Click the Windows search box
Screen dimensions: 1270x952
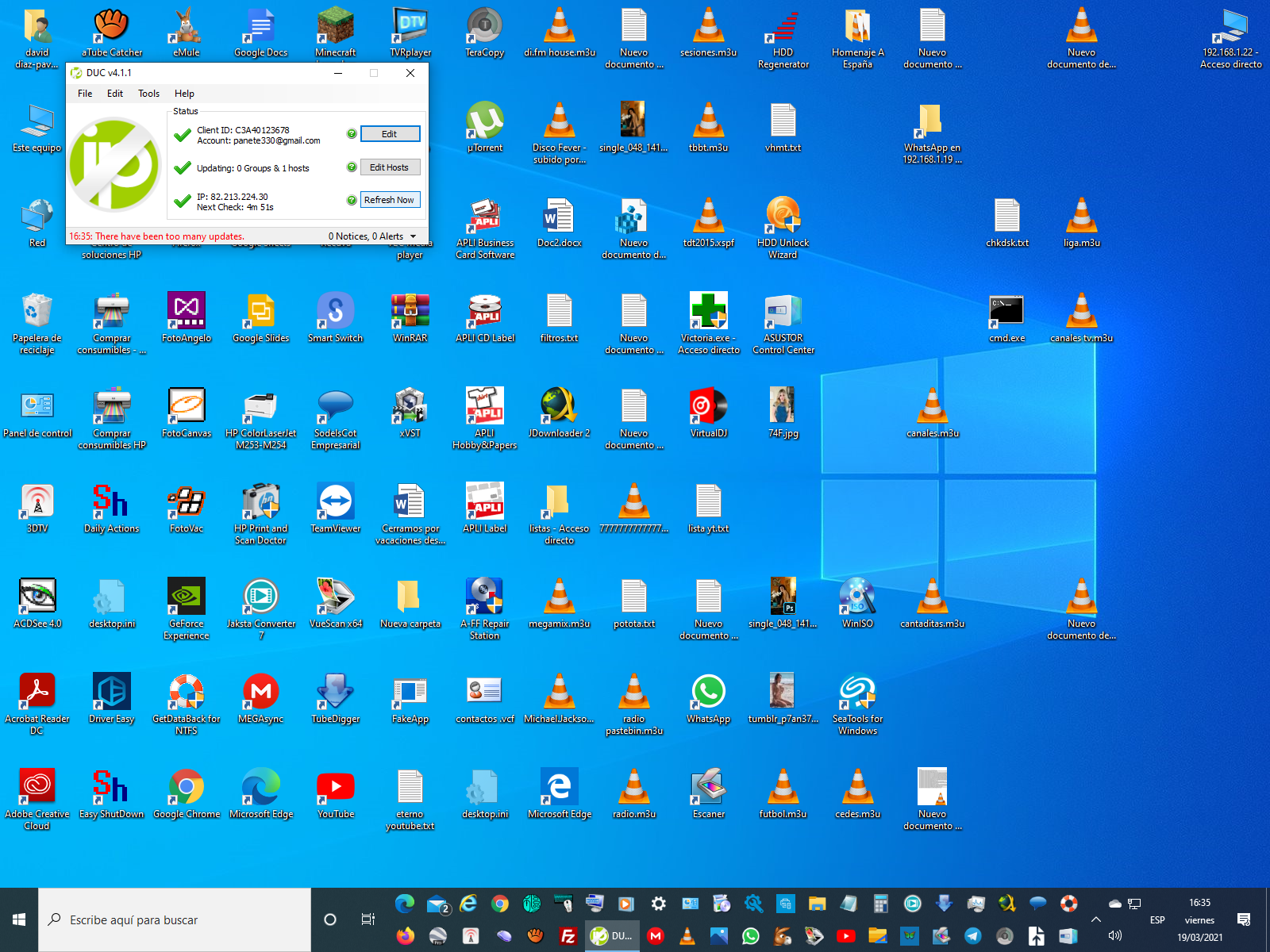click(x=175, y=919)
